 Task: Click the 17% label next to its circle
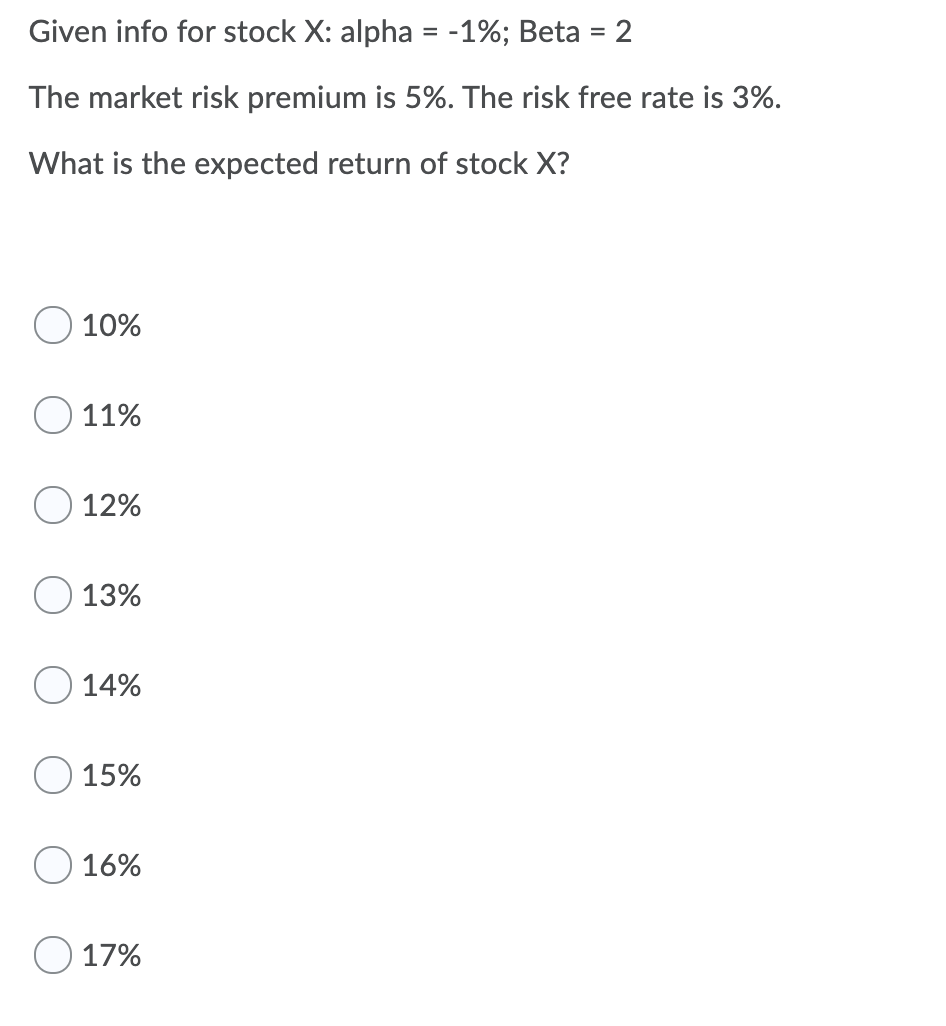110,955
